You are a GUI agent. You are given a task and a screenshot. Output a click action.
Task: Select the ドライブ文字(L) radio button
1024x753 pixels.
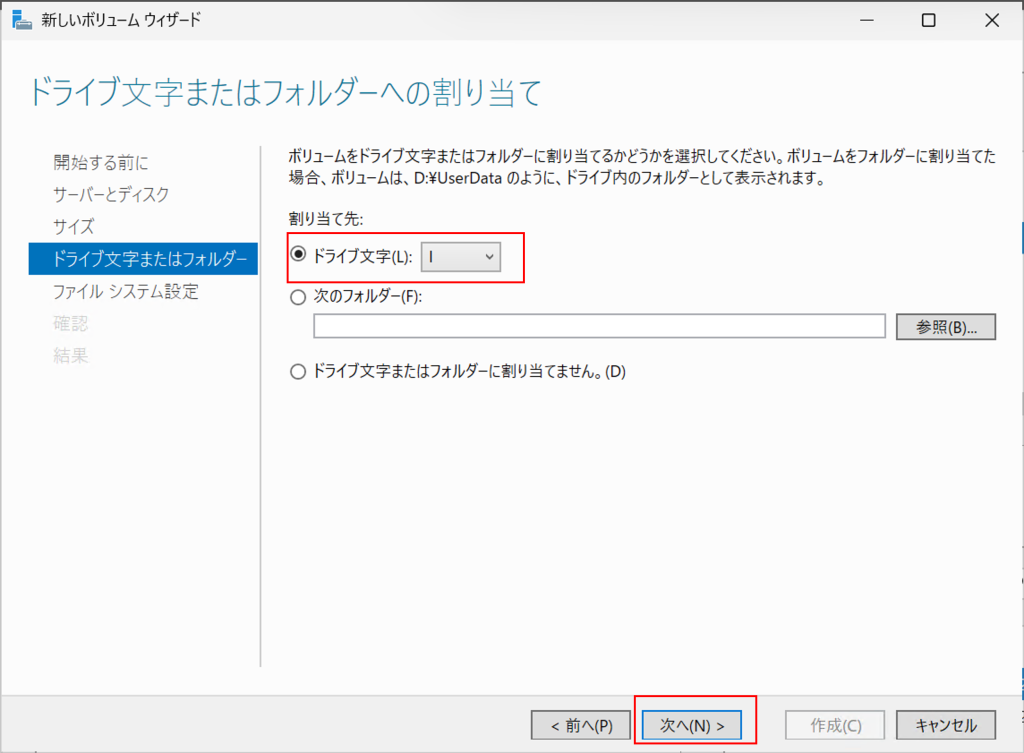click(298, 254)
